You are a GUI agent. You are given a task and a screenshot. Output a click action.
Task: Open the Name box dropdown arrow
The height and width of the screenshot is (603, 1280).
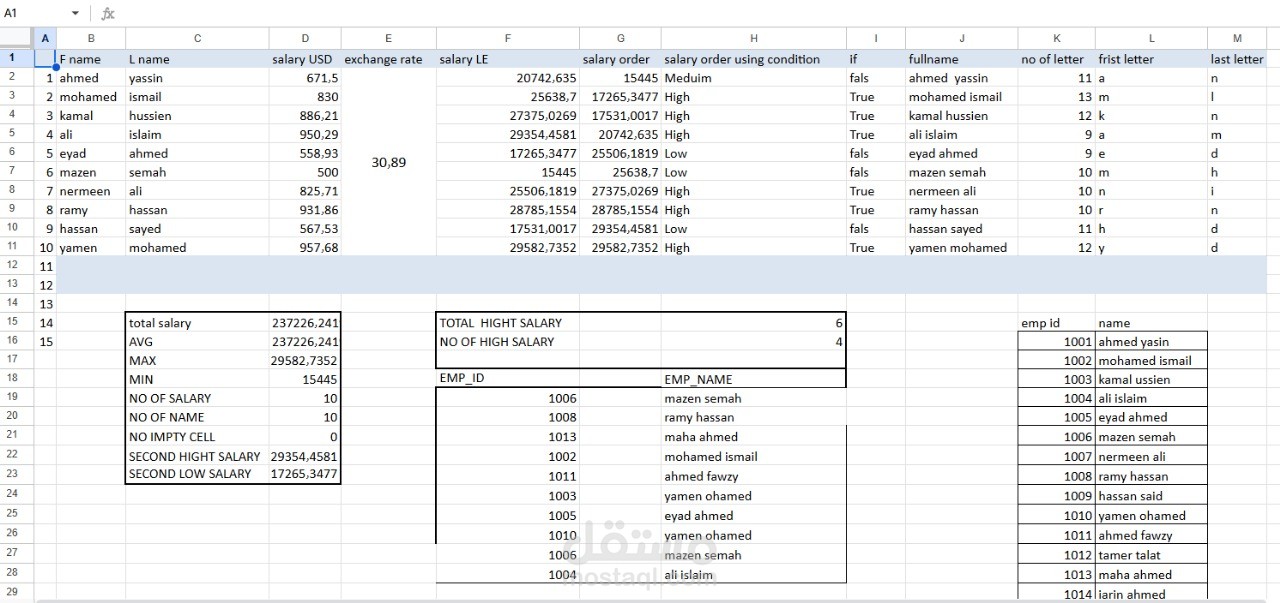point(75,14)
